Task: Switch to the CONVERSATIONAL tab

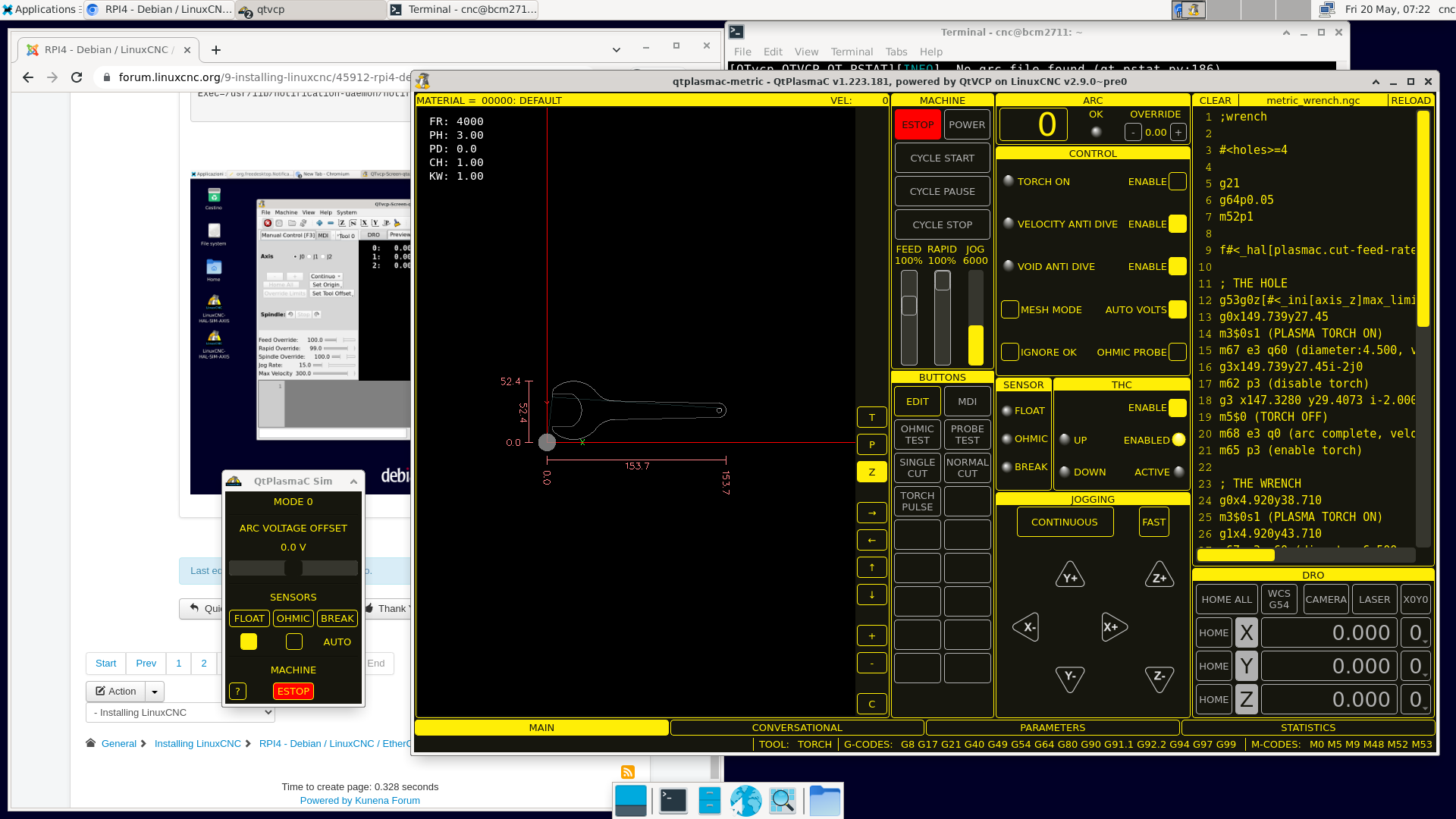Action: [797, 727]
